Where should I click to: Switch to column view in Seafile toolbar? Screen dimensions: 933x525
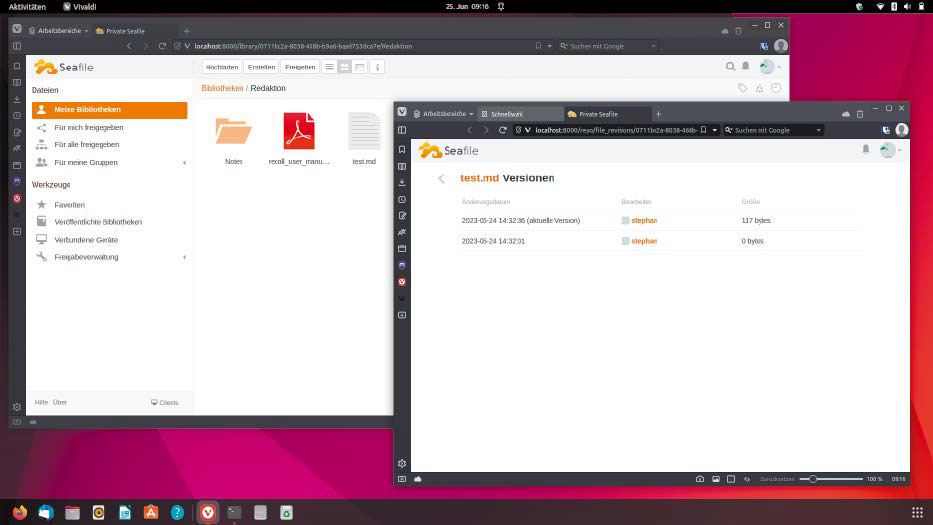[x=359, y=67]
